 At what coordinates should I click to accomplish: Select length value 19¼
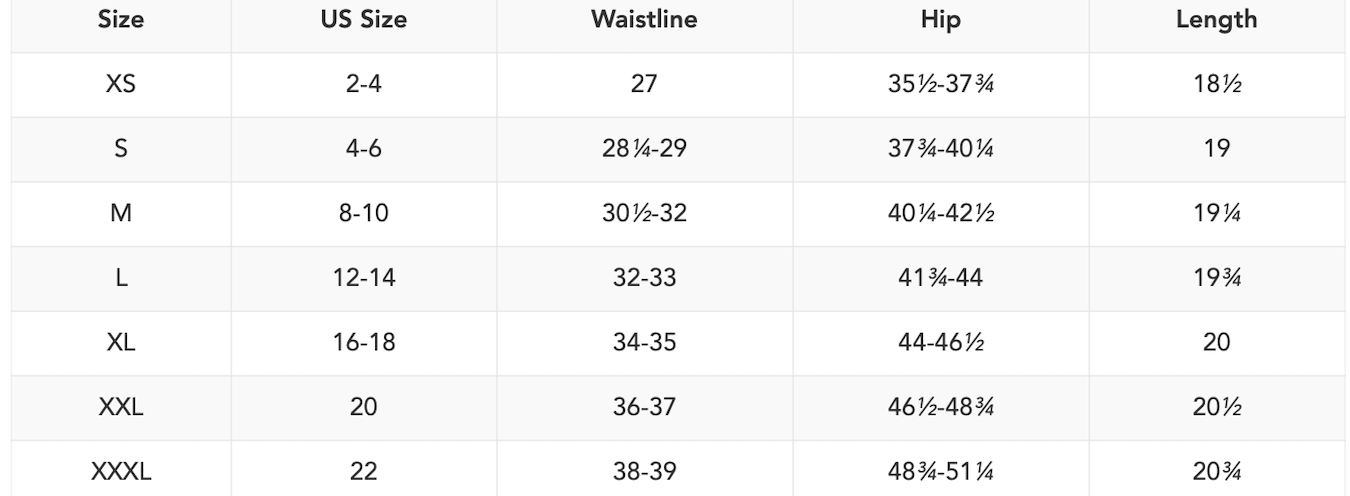pos(1216,213)
